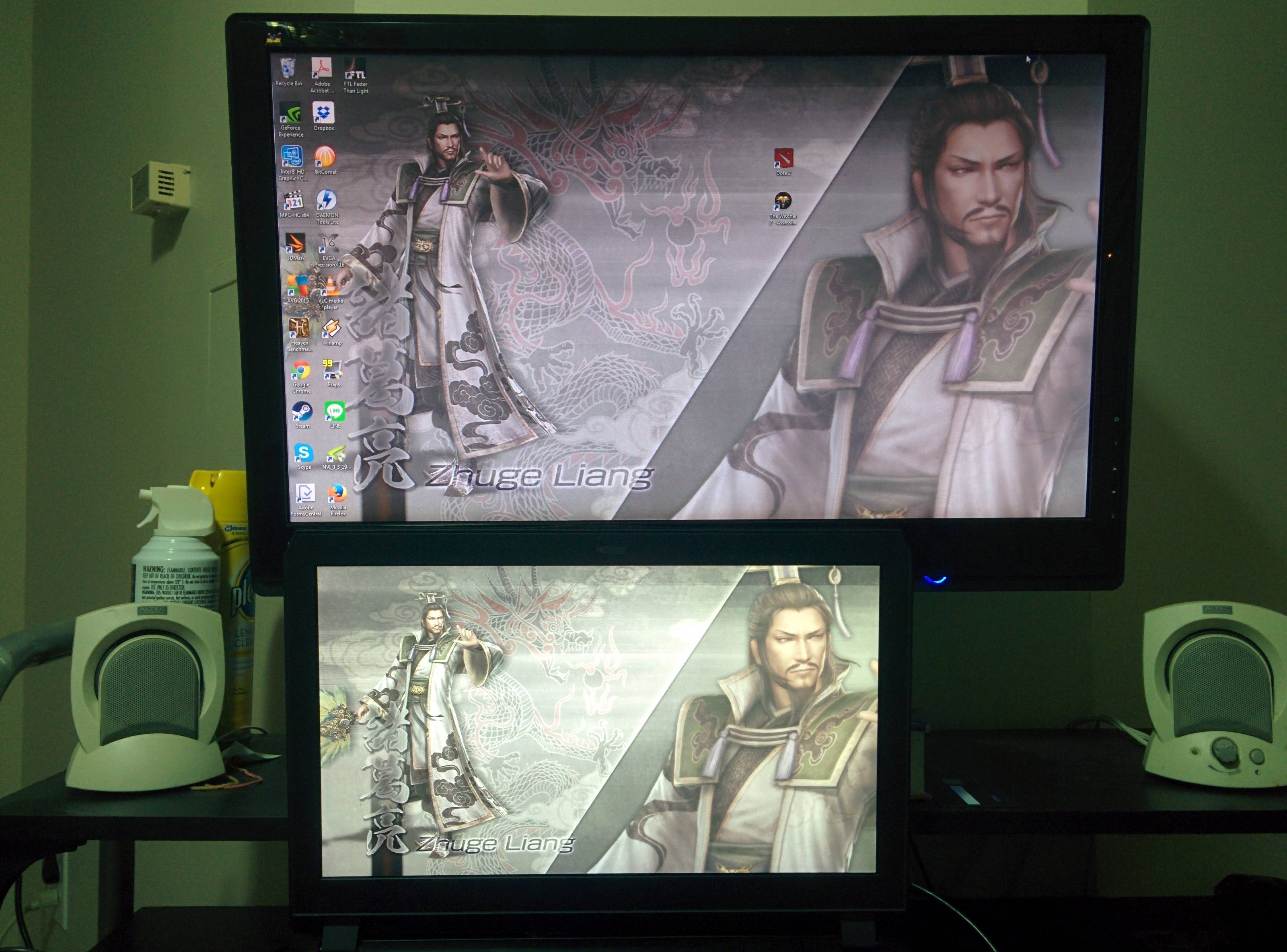Select the MPC-HC x64 player icon
This screenshot has height=952, width=1287.
pyautogui.click(x=294, y=204)
